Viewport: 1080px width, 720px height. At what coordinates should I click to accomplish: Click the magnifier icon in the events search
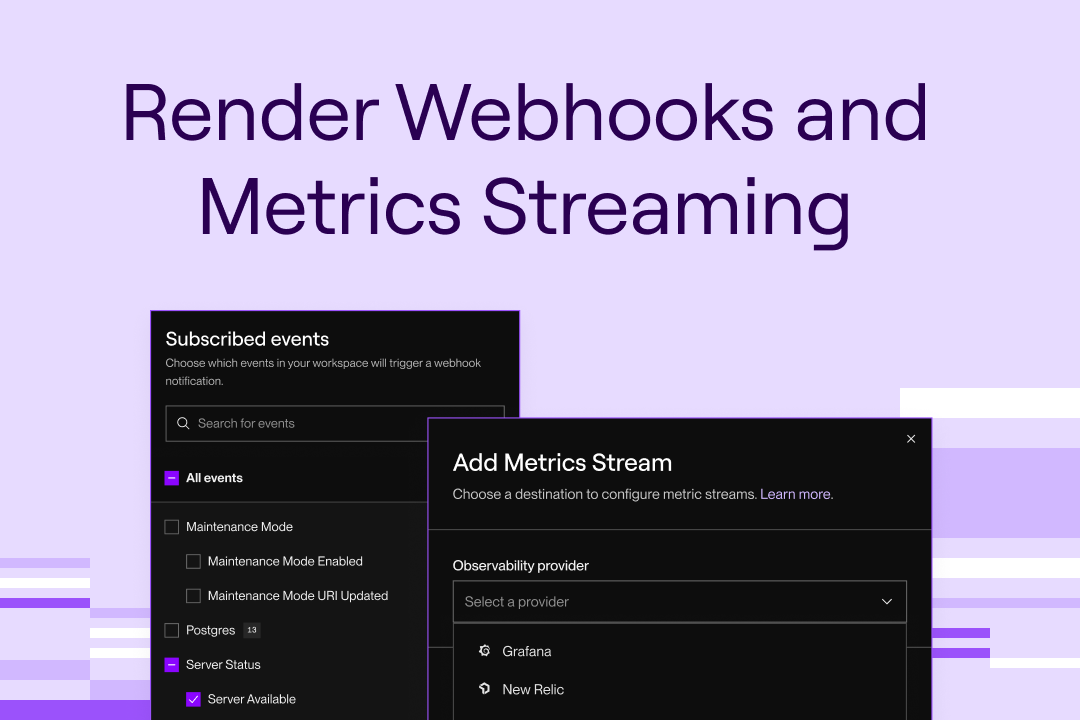tap(183, 423)
